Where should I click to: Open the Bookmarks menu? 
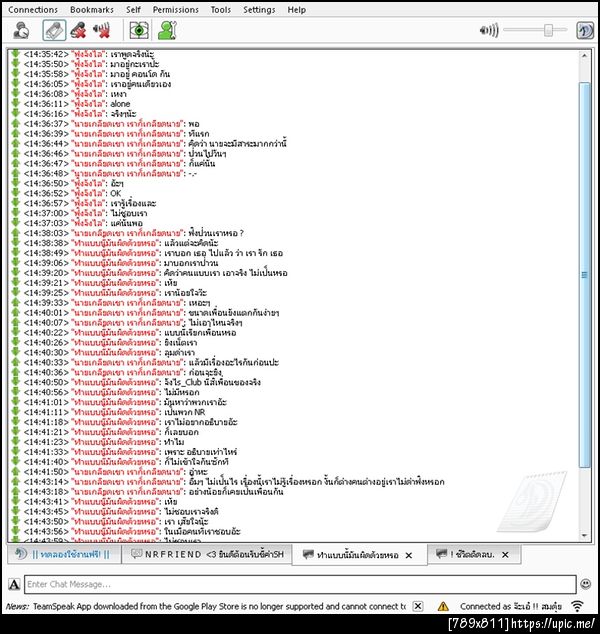tap(92, 10)
